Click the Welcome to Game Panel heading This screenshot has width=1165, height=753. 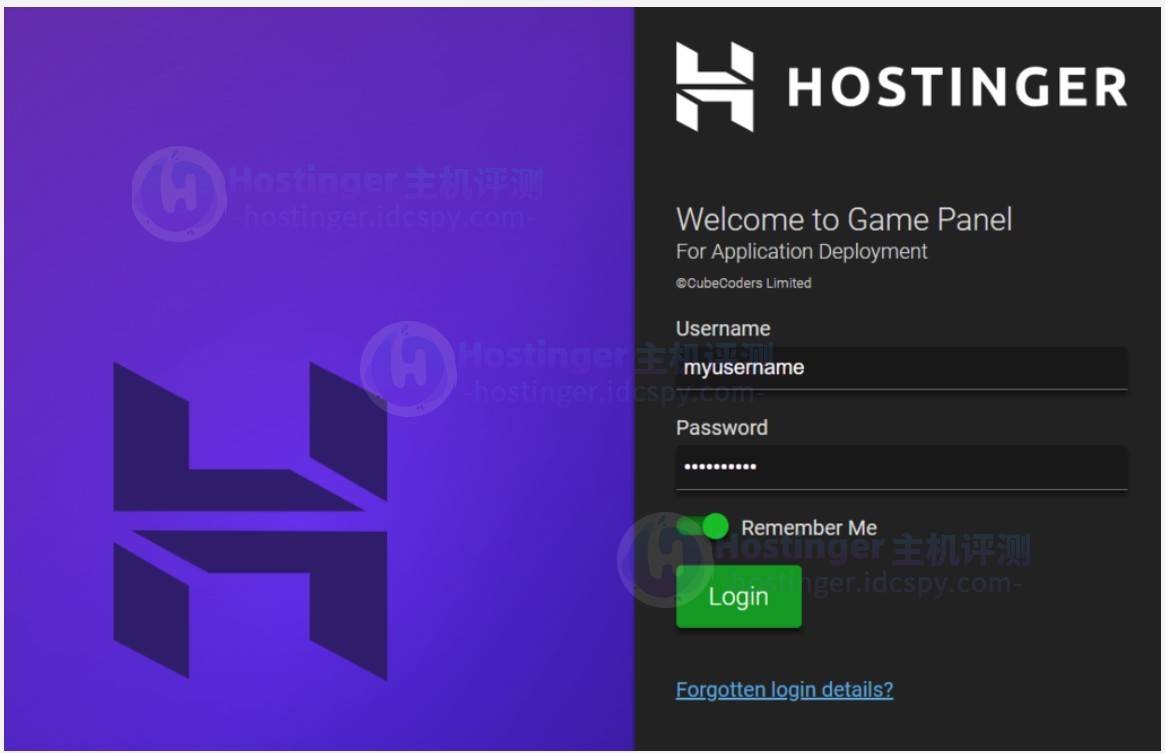(843, 219)
